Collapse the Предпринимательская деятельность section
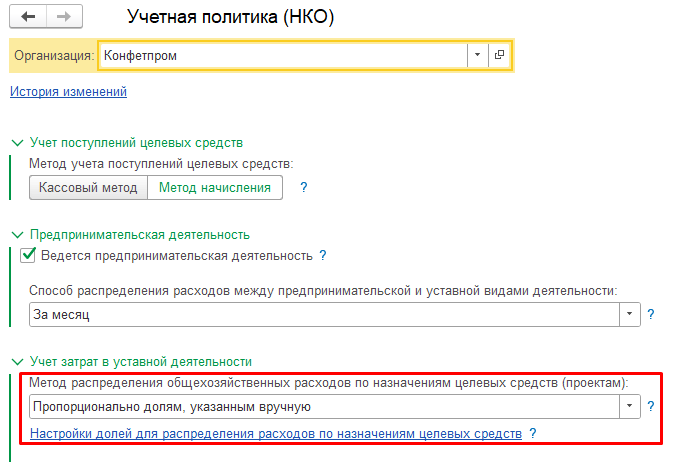Viewport: 678px width, 462px height. pyautogui.click(x=16, y=235)
